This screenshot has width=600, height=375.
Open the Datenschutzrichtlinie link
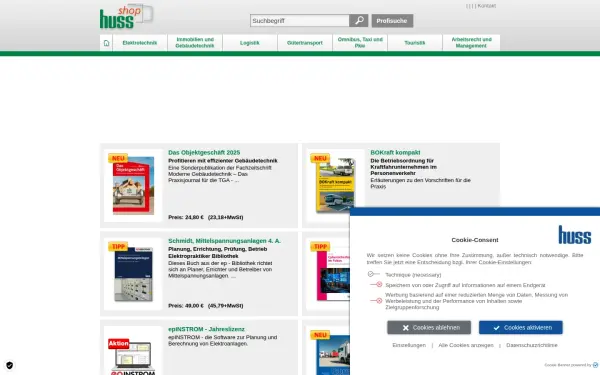coord(532,345)
